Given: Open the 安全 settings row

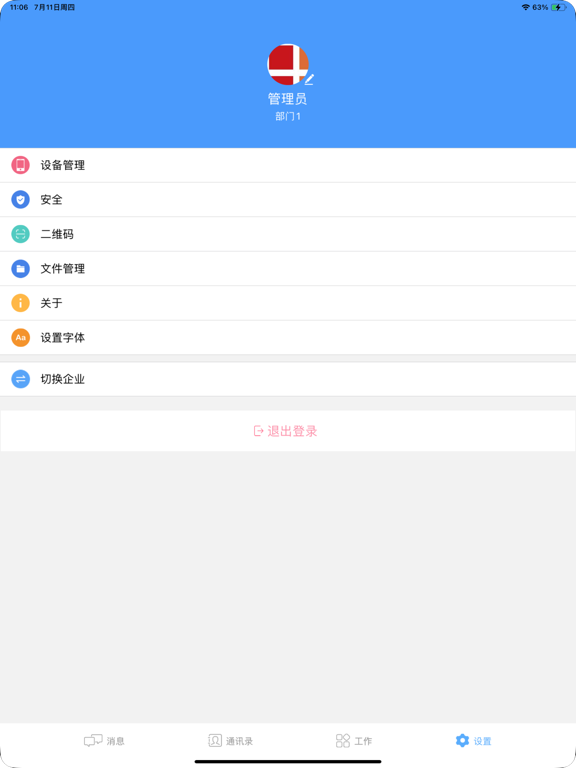Looking at the screenshot, I should coord(288,199).
